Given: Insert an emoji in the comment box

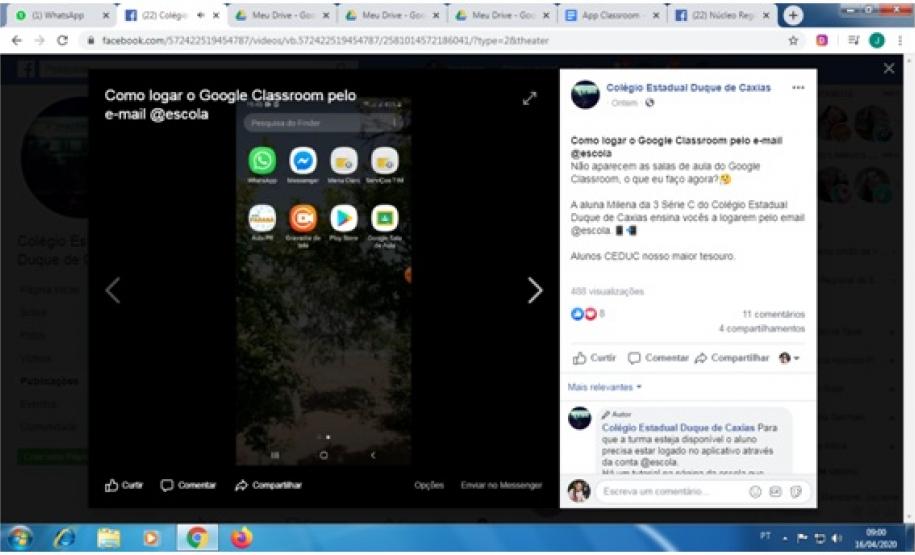Looking at the screenshot, I should pyautogui.click(x=756, y=492).
